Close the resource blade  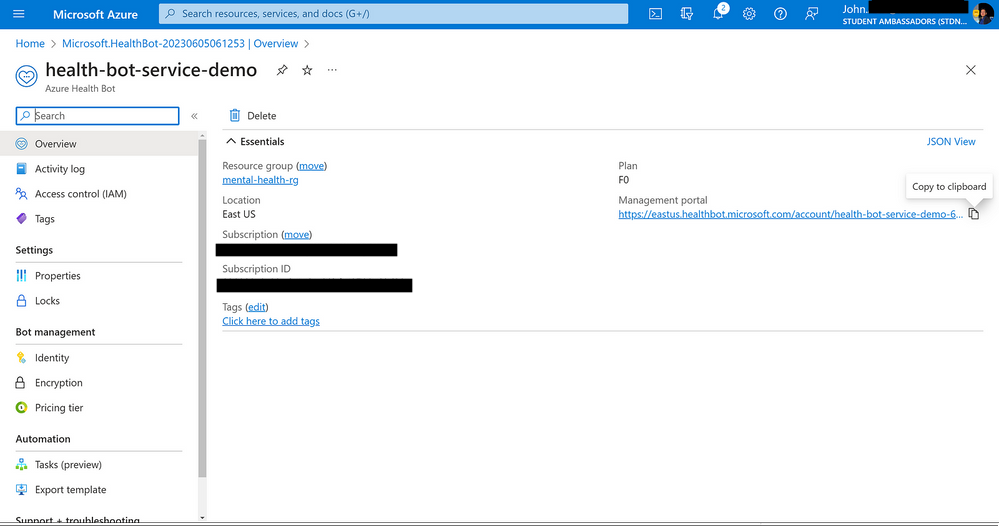coord(970,70)
